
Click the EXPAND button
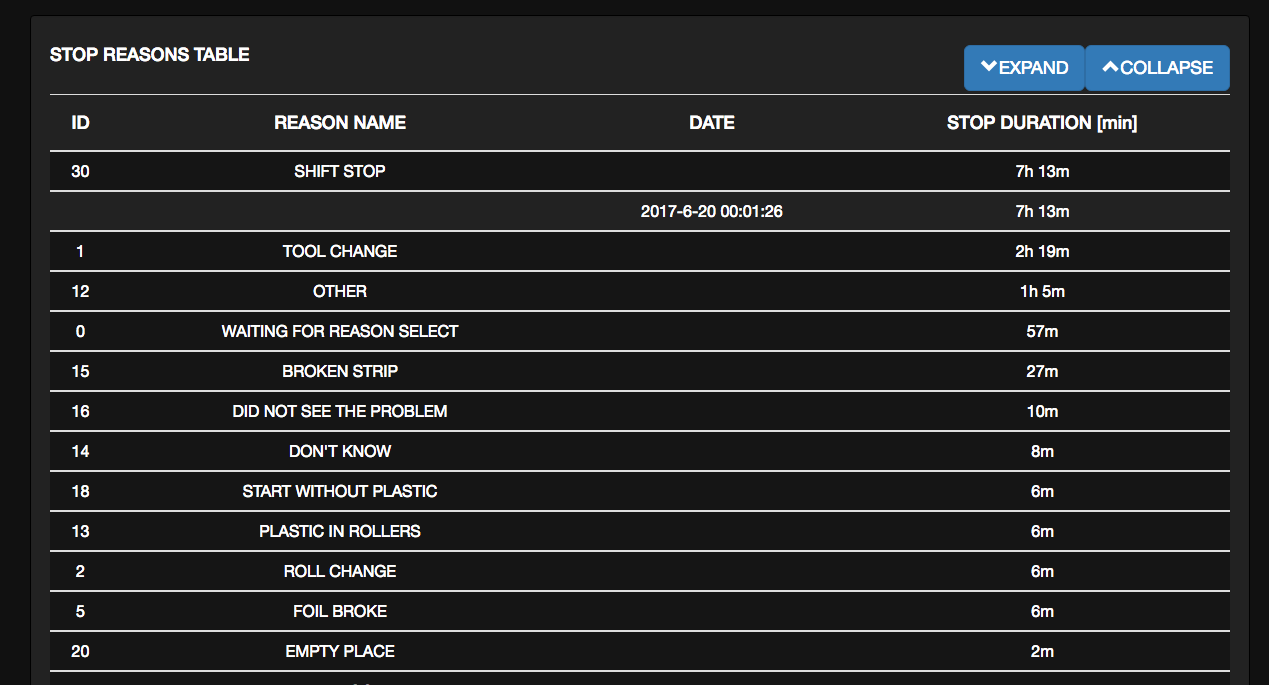[1024, 68]
